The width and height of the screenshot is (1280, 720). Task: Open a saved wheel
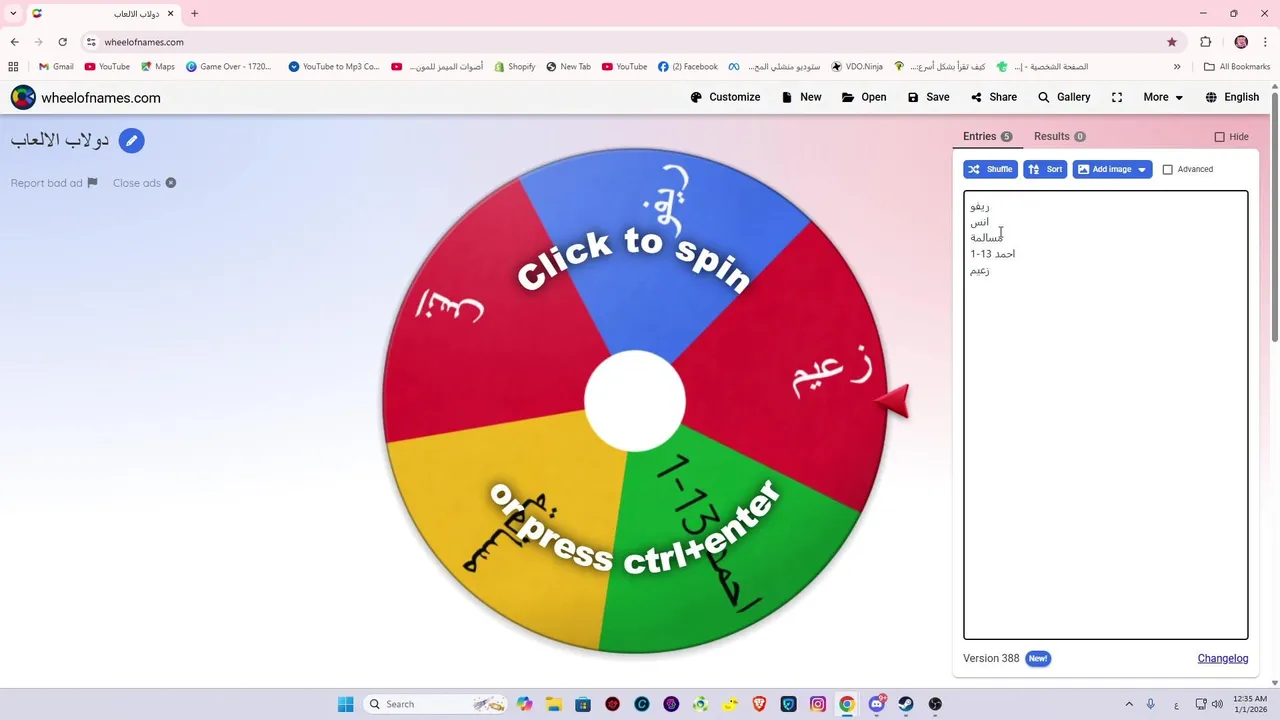click(x=864, y=97)
